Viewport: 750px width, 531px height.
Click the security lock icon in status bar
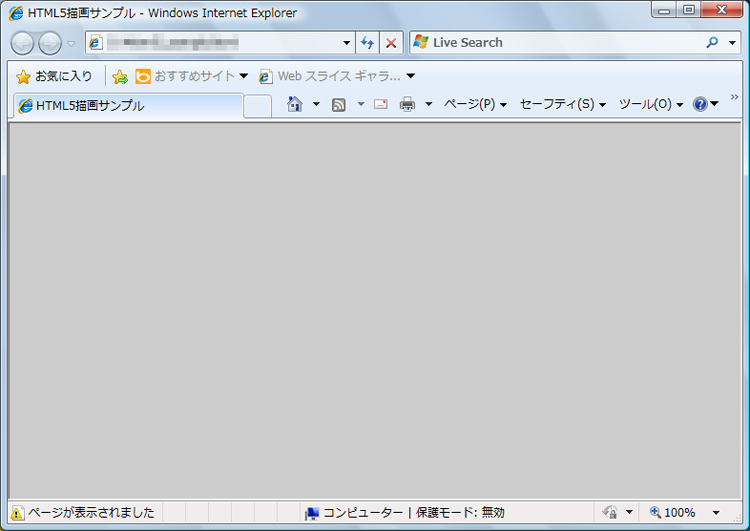[x=609, y=513]
